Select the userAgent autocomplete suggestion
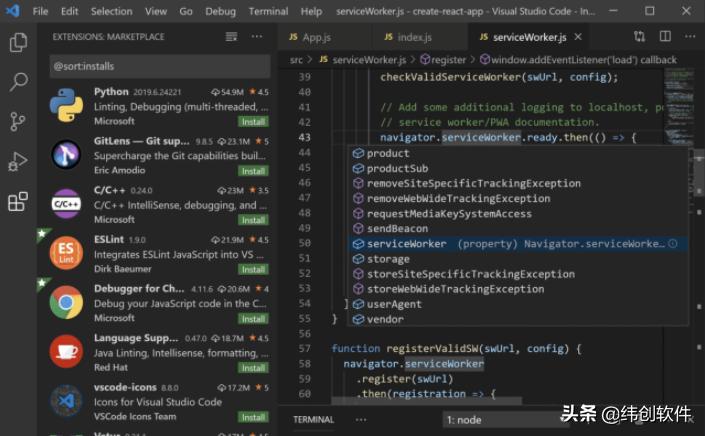Screen dimensions: 705x436 click(x=393, y=304)
